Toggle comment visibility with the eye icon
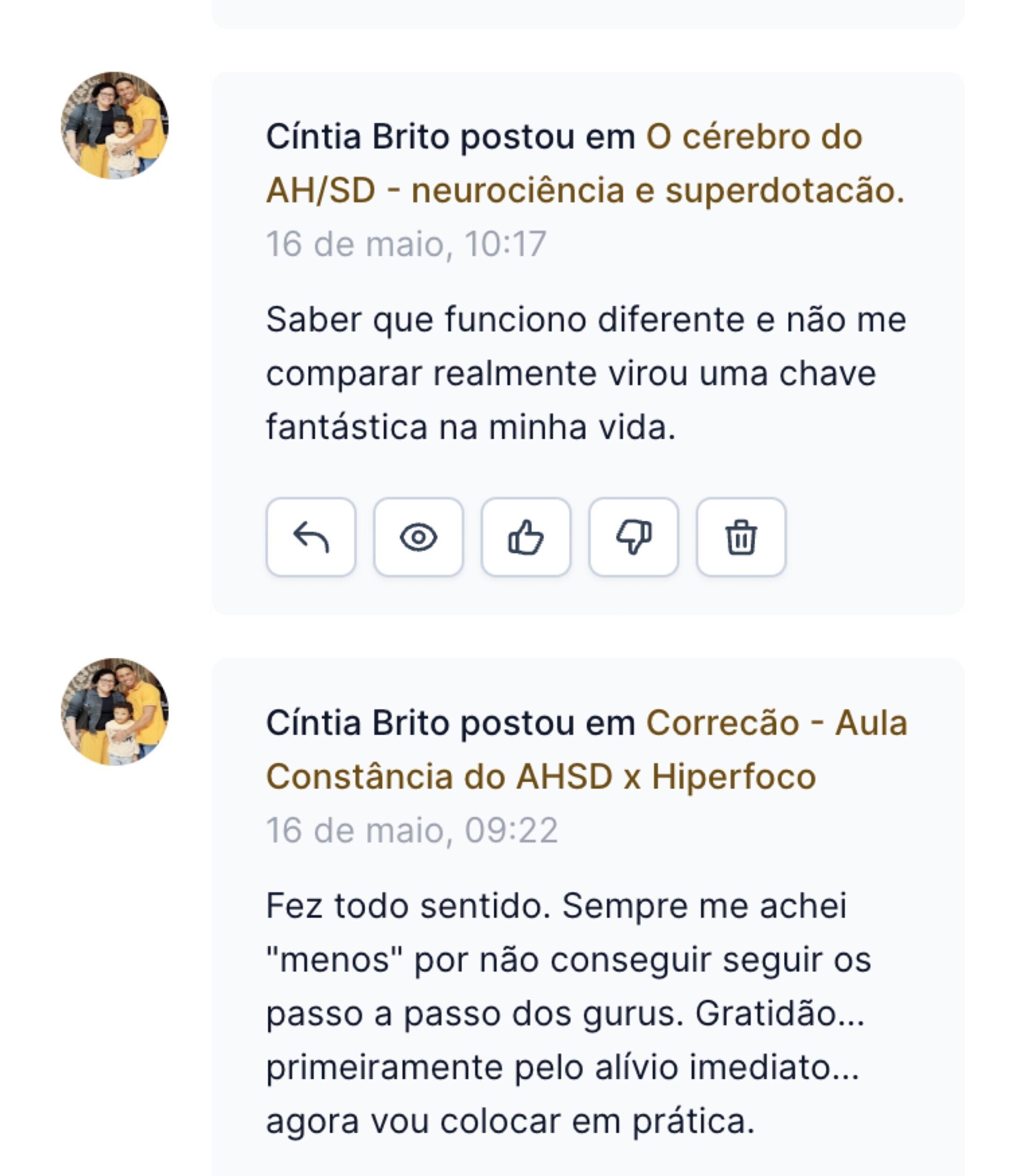The width and height of the screenshot is (1028, 1176). [x=418, y=537]
